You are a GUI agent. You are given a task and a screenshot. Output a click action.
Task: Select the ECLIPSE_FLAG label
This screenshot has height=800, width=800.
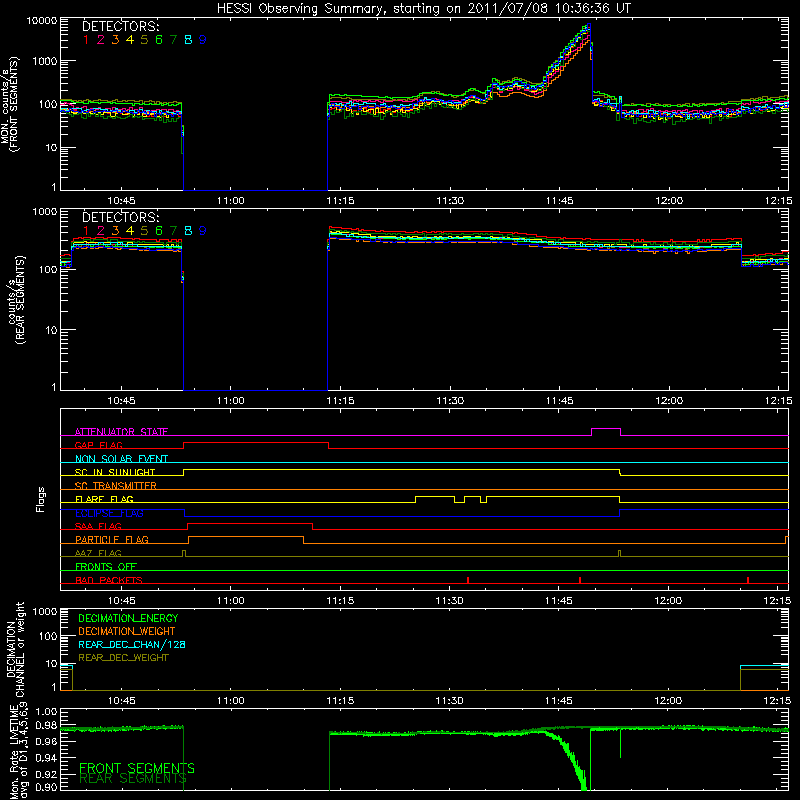click(109, 513)
